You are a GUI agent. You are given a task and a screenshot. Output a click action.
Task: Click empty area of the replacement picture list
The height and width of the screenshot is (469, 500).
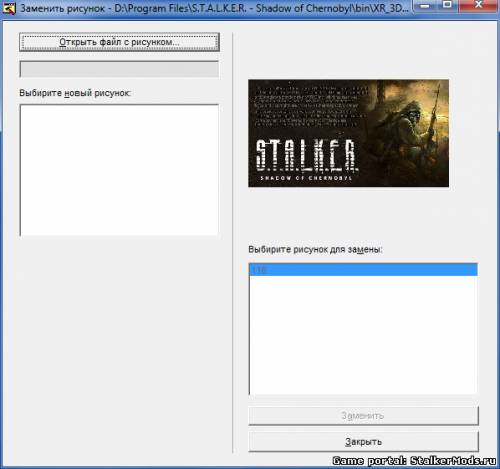click(363, 335)
